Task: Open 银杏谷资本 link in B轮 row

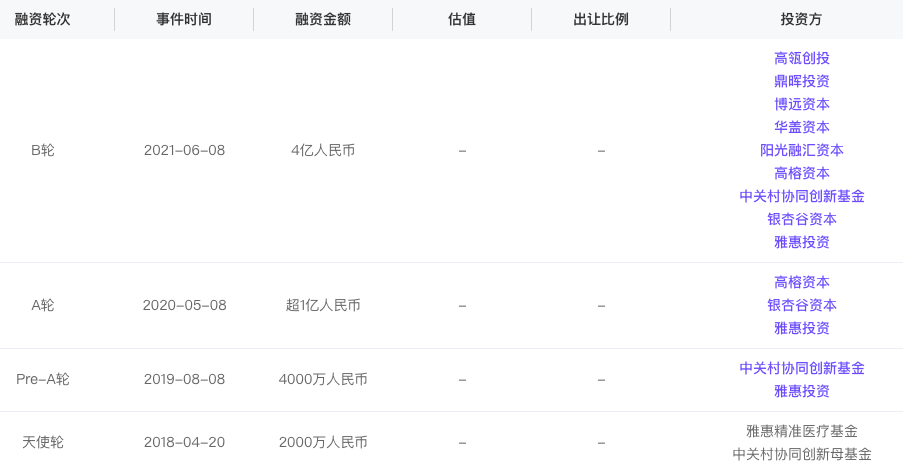Action: (x=801, y=219)
